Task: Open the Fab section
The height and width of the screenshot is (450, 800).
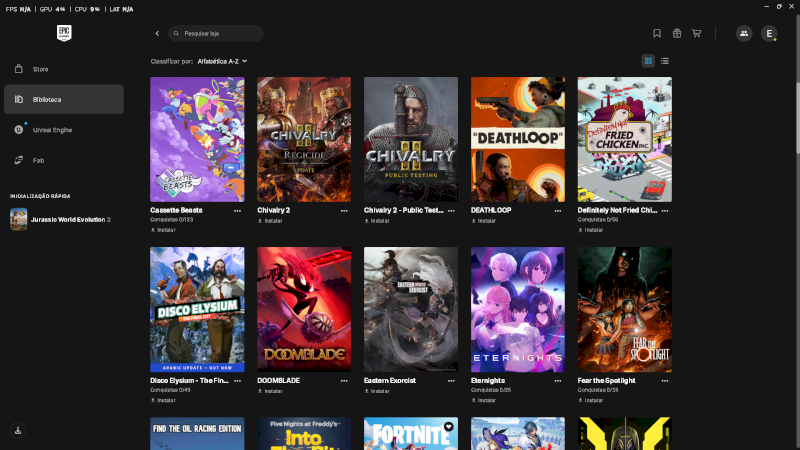Action: tap(64, 160)
